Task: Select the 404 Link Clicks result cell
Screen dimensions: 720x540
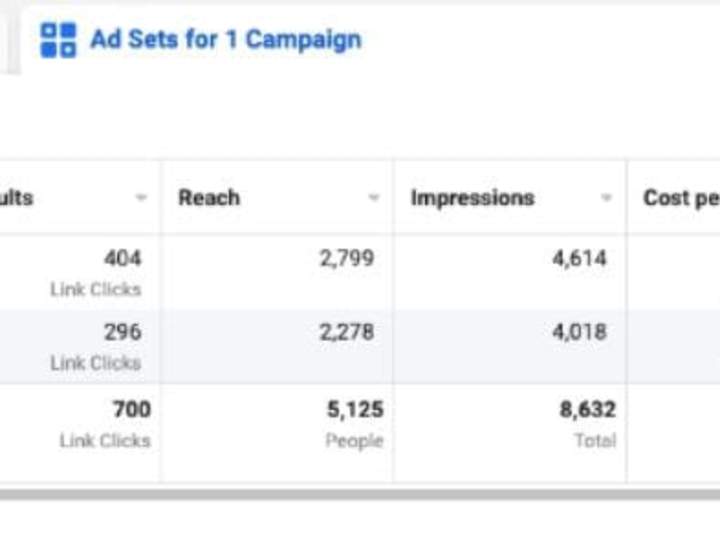Action: tap(80, 273)
